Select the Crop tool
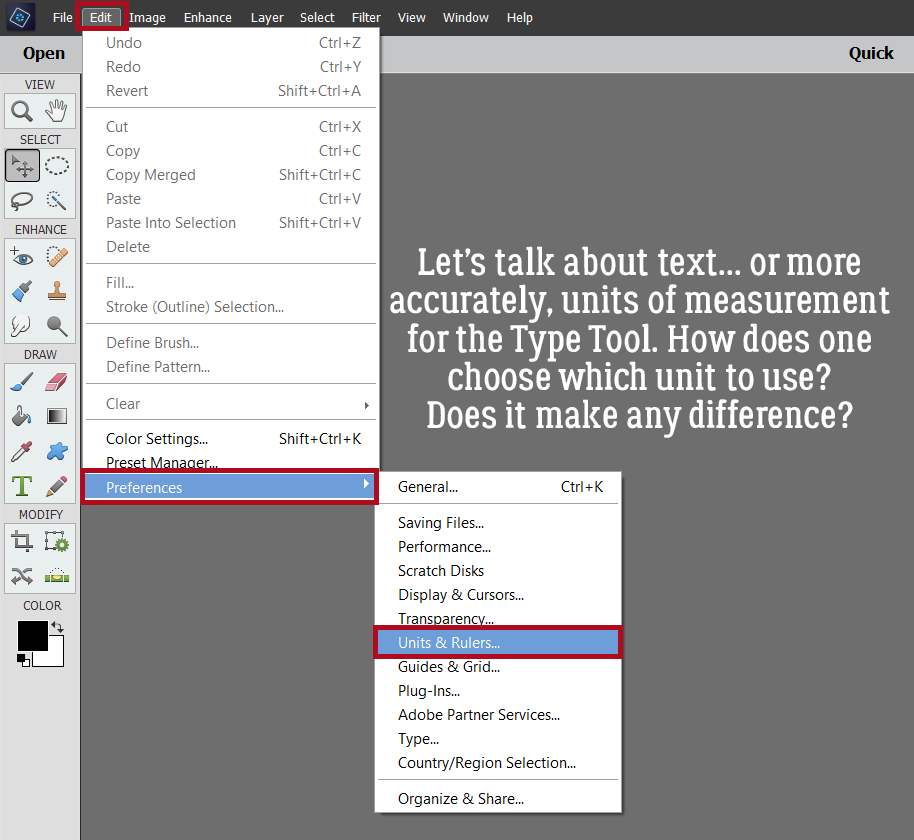 (x=21, y=541)
